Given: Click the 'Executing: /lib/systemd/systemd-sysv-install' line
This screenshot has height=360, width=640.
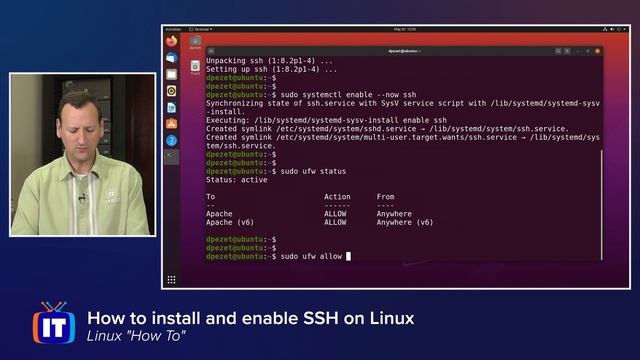Looking at the screenshot, I should coord(326,120).
